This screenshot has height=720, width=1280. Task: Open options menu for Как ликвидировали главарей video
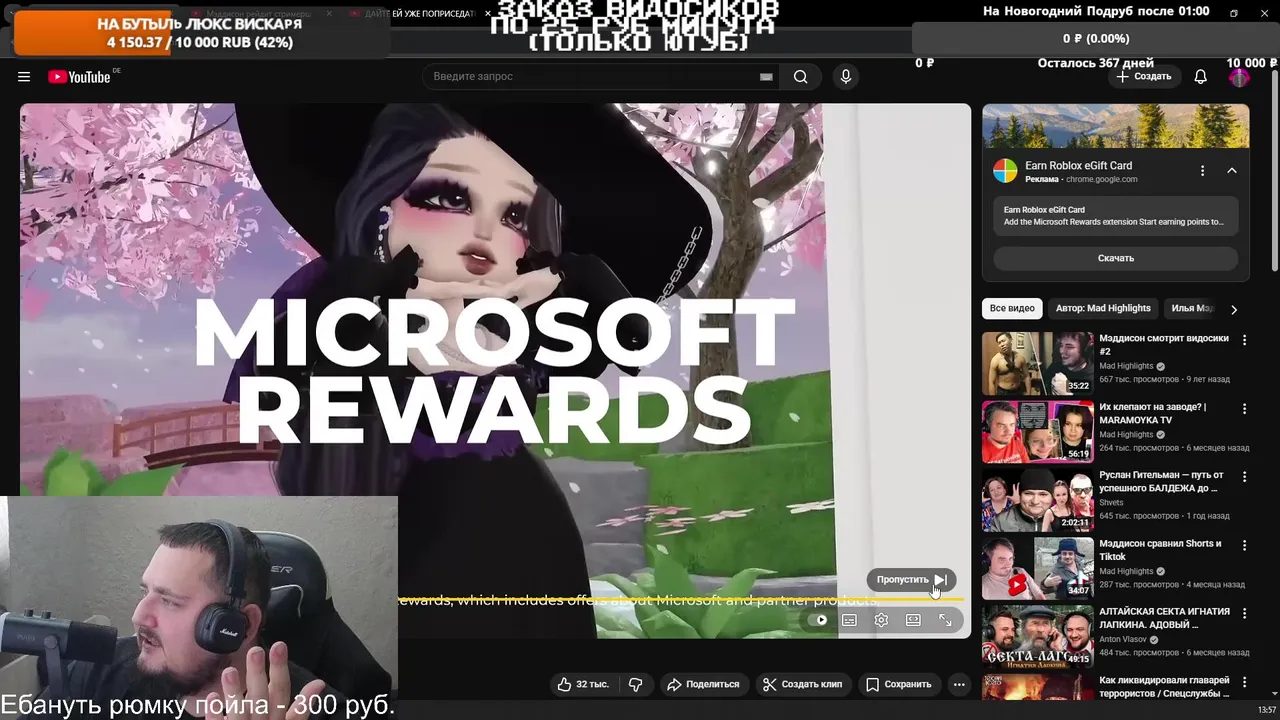1245,681
